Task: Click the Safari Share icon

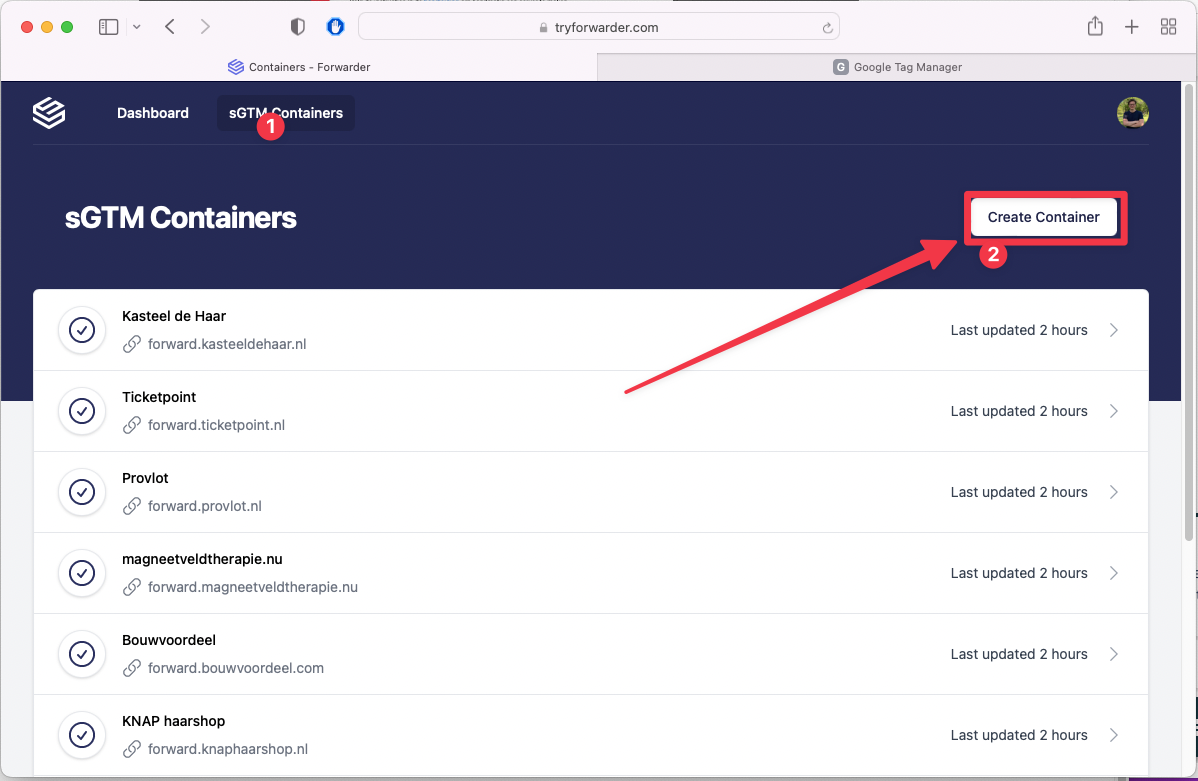Action: click(x=1095, y=27)
